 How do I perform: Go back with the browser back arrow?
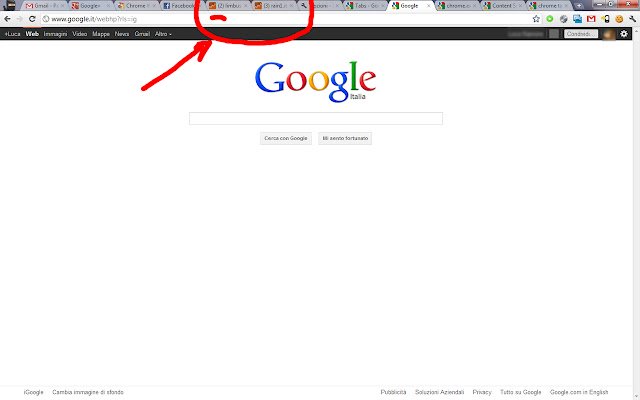pos(7,19)
